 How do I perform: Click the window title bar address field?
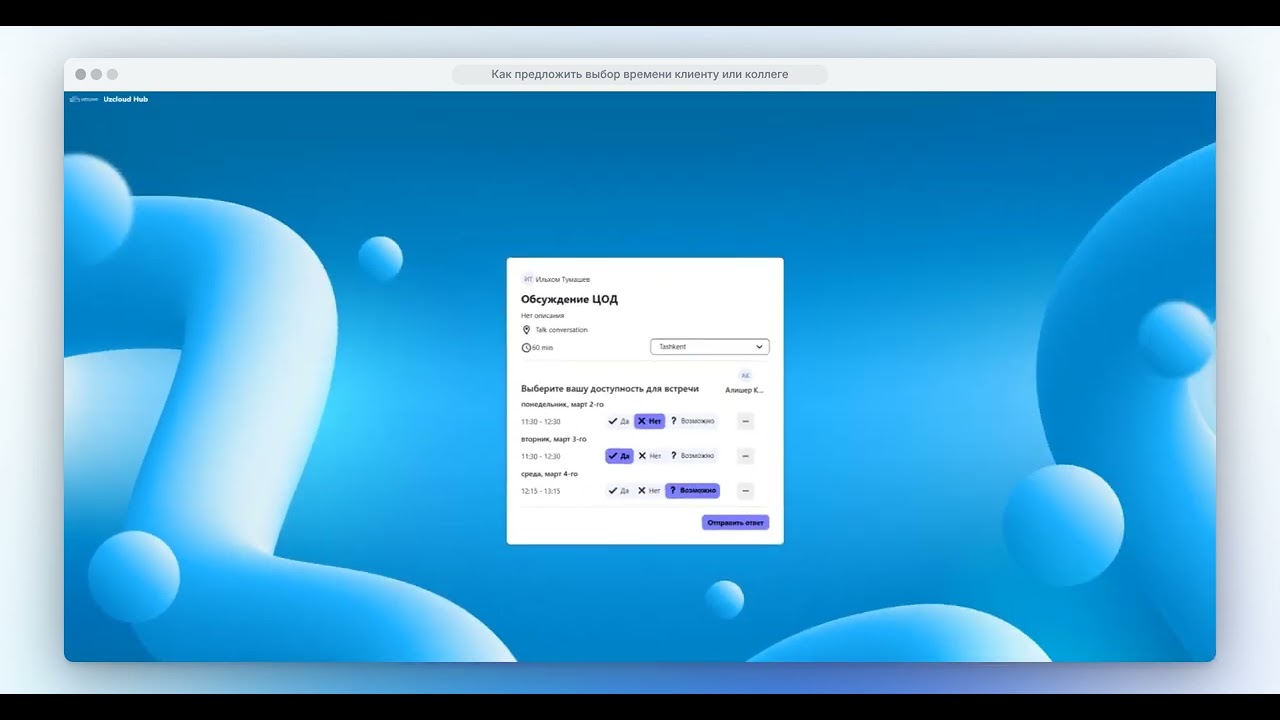coord(640,74)
